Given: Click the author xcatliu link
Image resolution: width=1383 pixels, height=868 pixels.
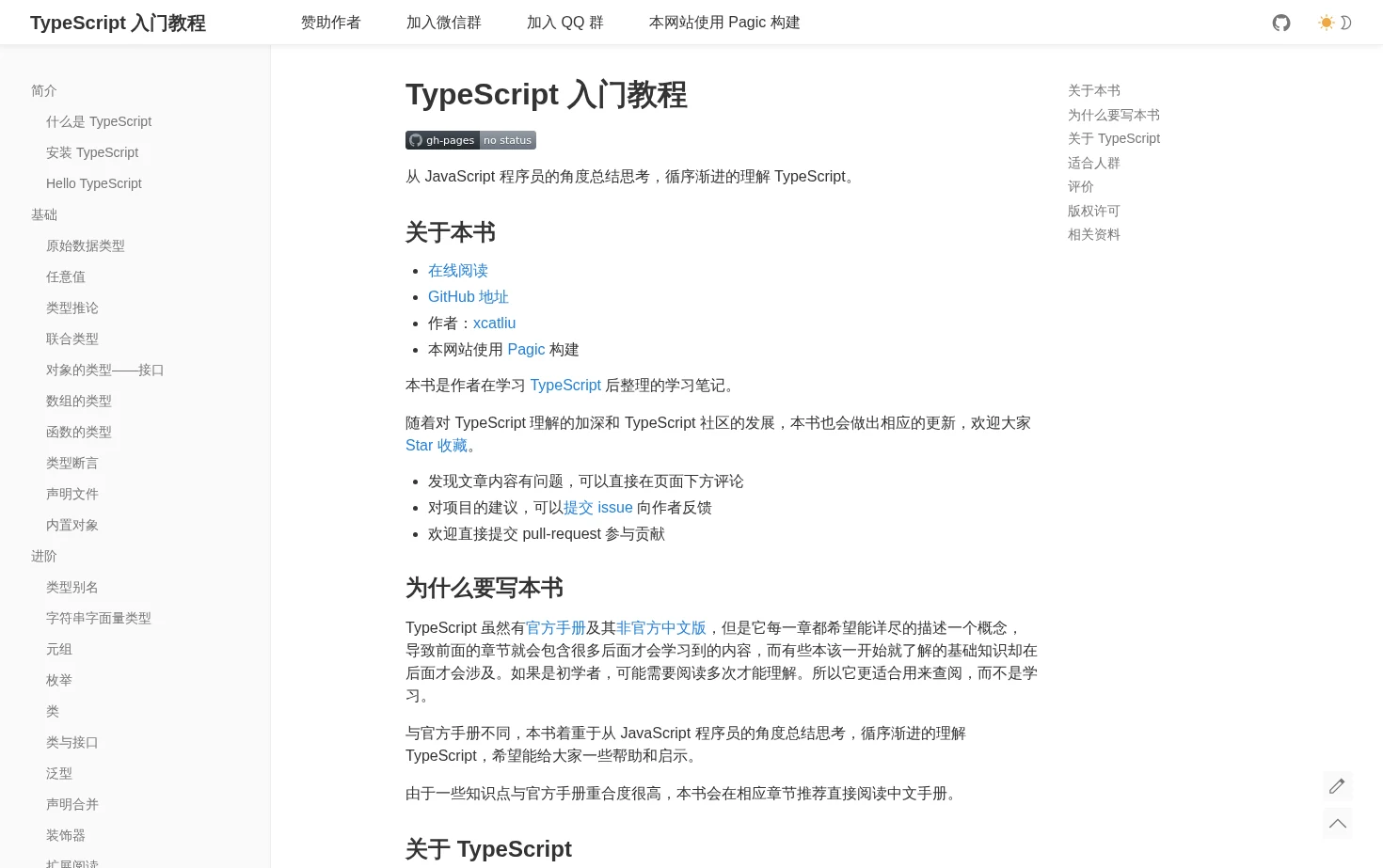Looking at the screenshot, I should click(494, 324).
